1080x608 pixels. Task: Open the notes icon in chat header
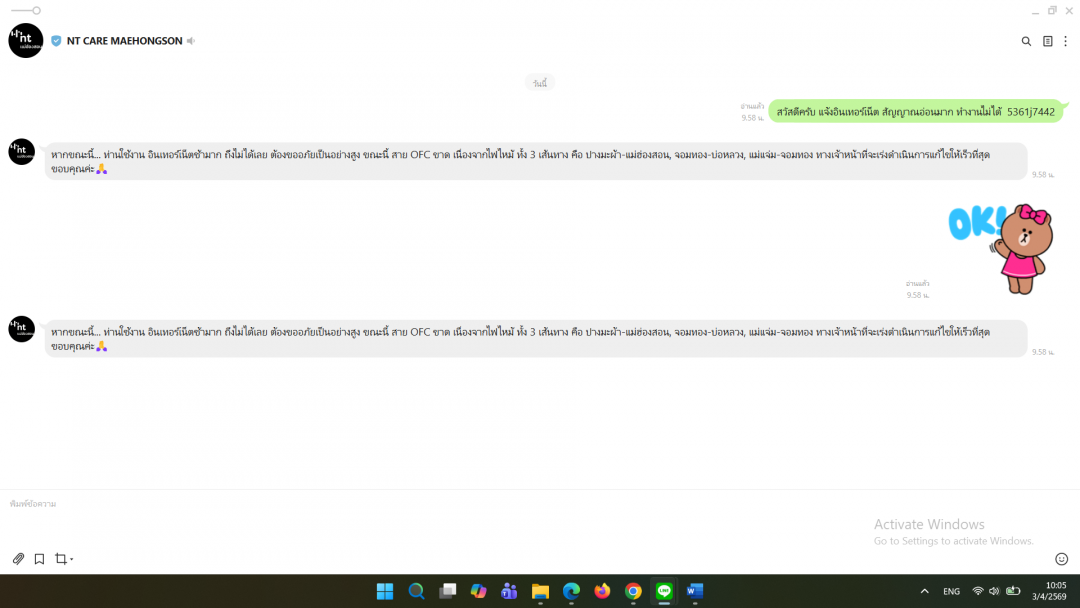click(1047, 41)
